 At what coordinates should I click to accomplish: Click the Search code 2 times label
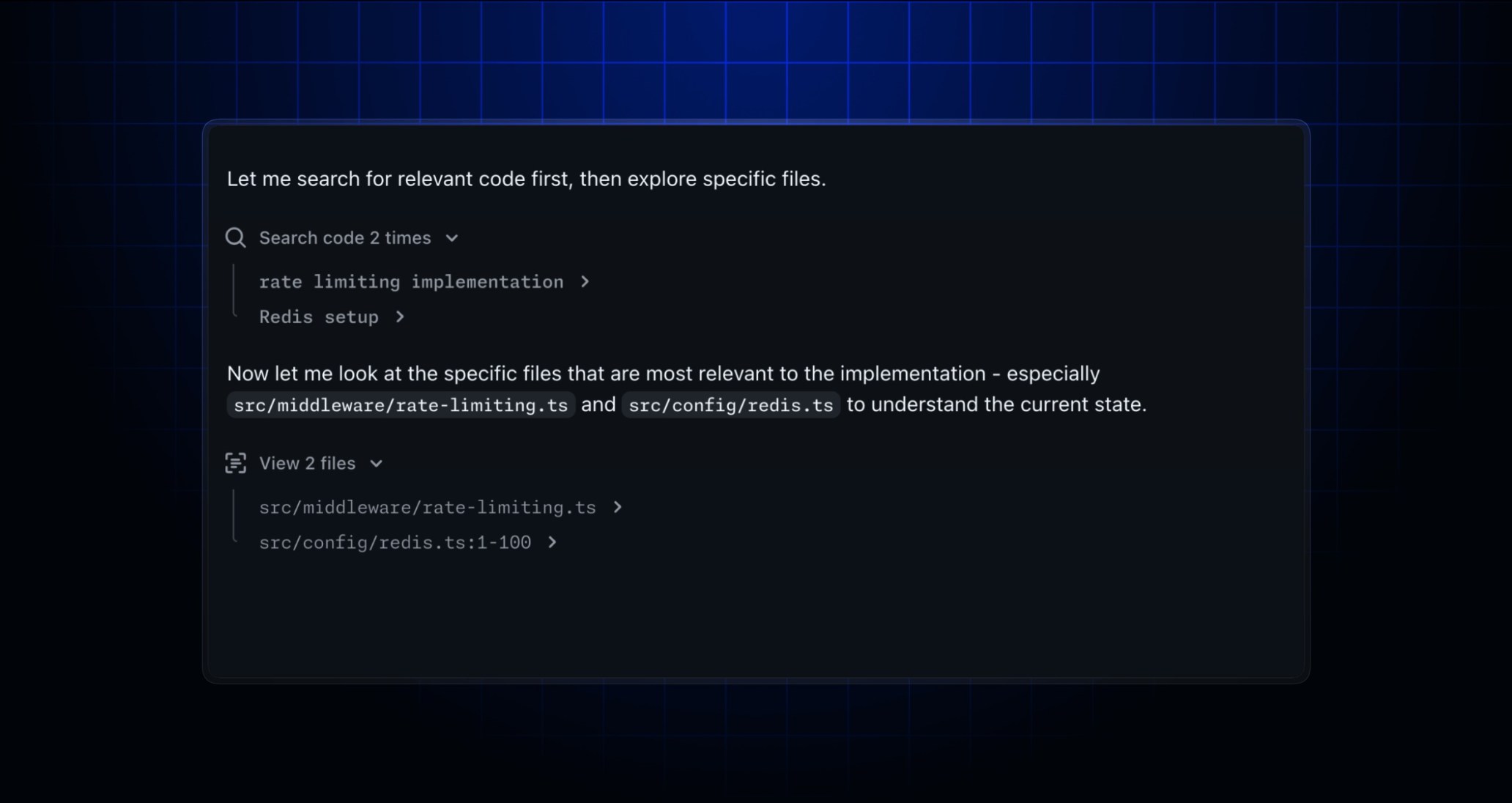[344, 237]
